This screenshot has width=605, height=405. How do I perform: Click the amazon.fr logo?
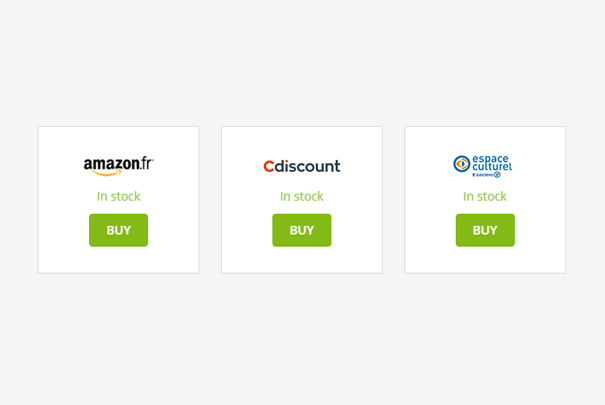pyautogui.click(x=118, y=167)
